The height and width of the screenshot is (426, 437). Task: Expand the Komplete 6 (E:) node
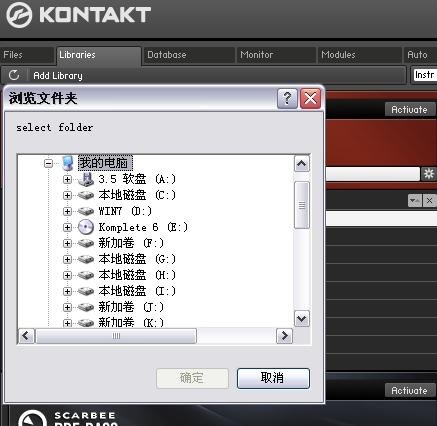[67, 227]
